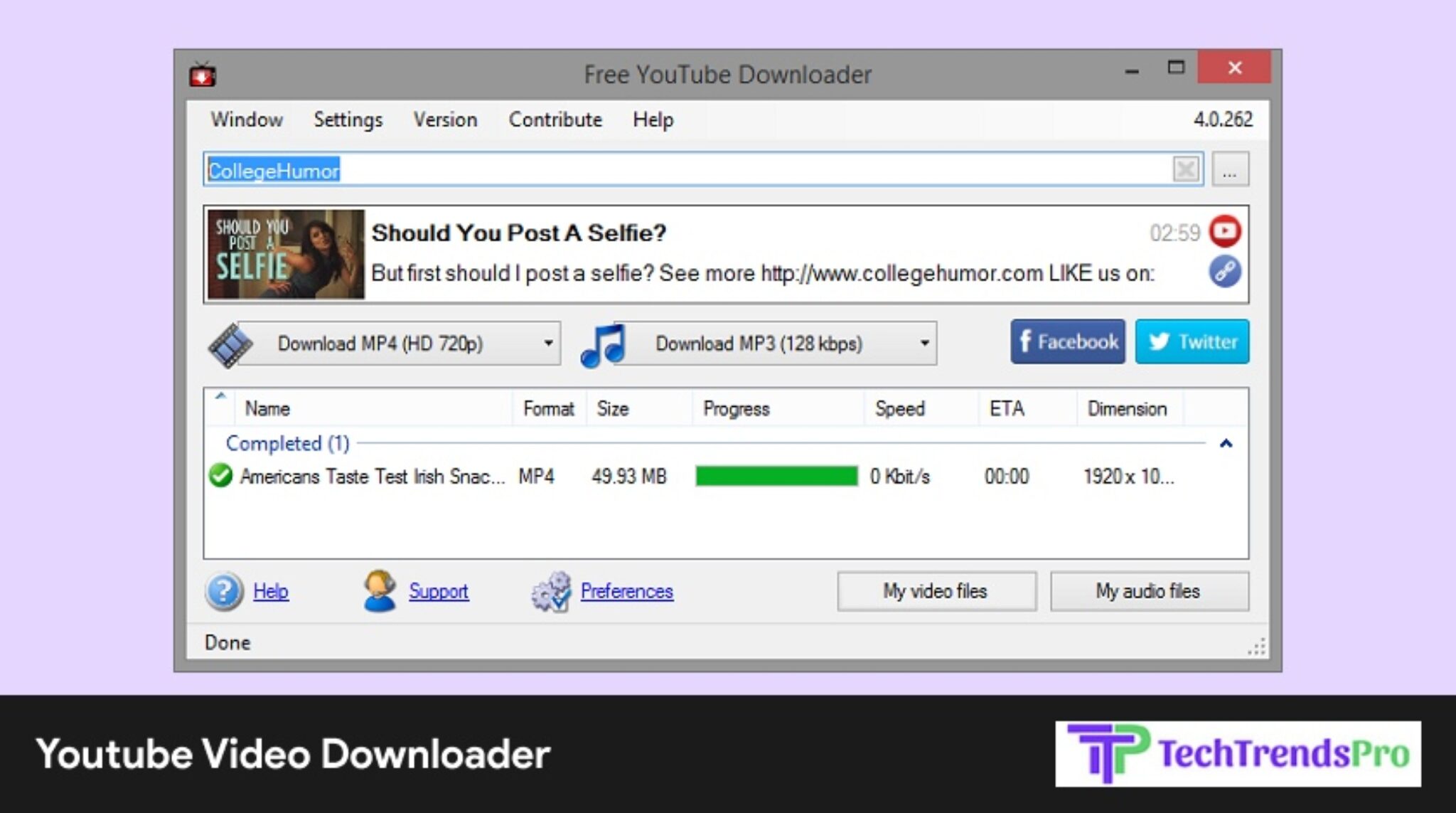Open the Contribute menu
1456x813 pixels.
pyautogui.click(x=555, y=119)
